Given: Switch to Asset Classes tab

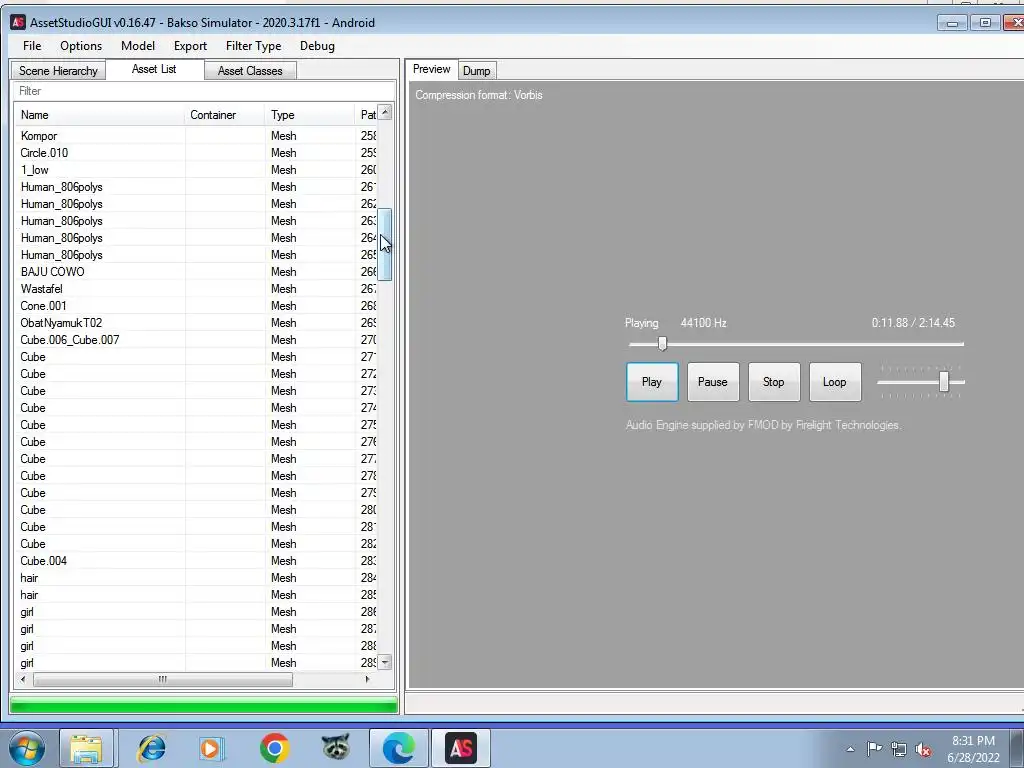Looking at the screenshot, I should tap(250, 71).
